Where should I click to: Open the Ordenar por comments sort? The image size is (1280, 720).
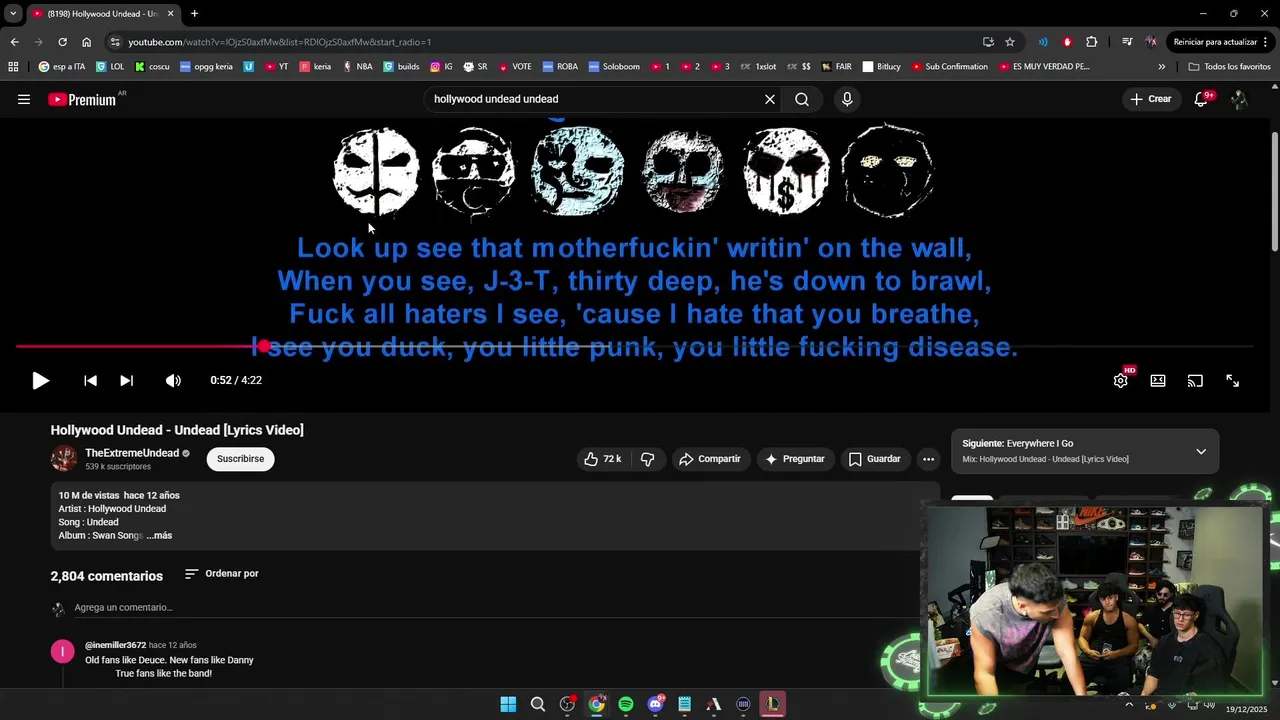[222, 574]
